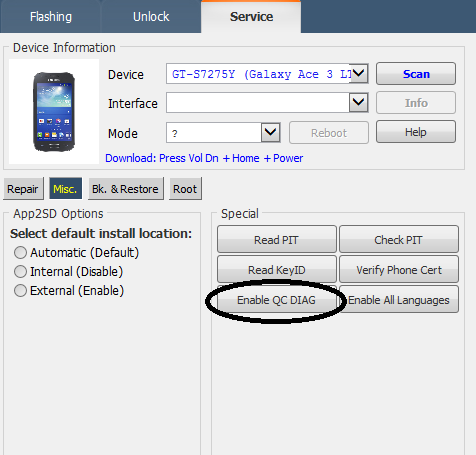Image resolution: width=476 pixels, height=455 pixels.
Task: Click Read PIT button
Action: click(x=277, y=239)
